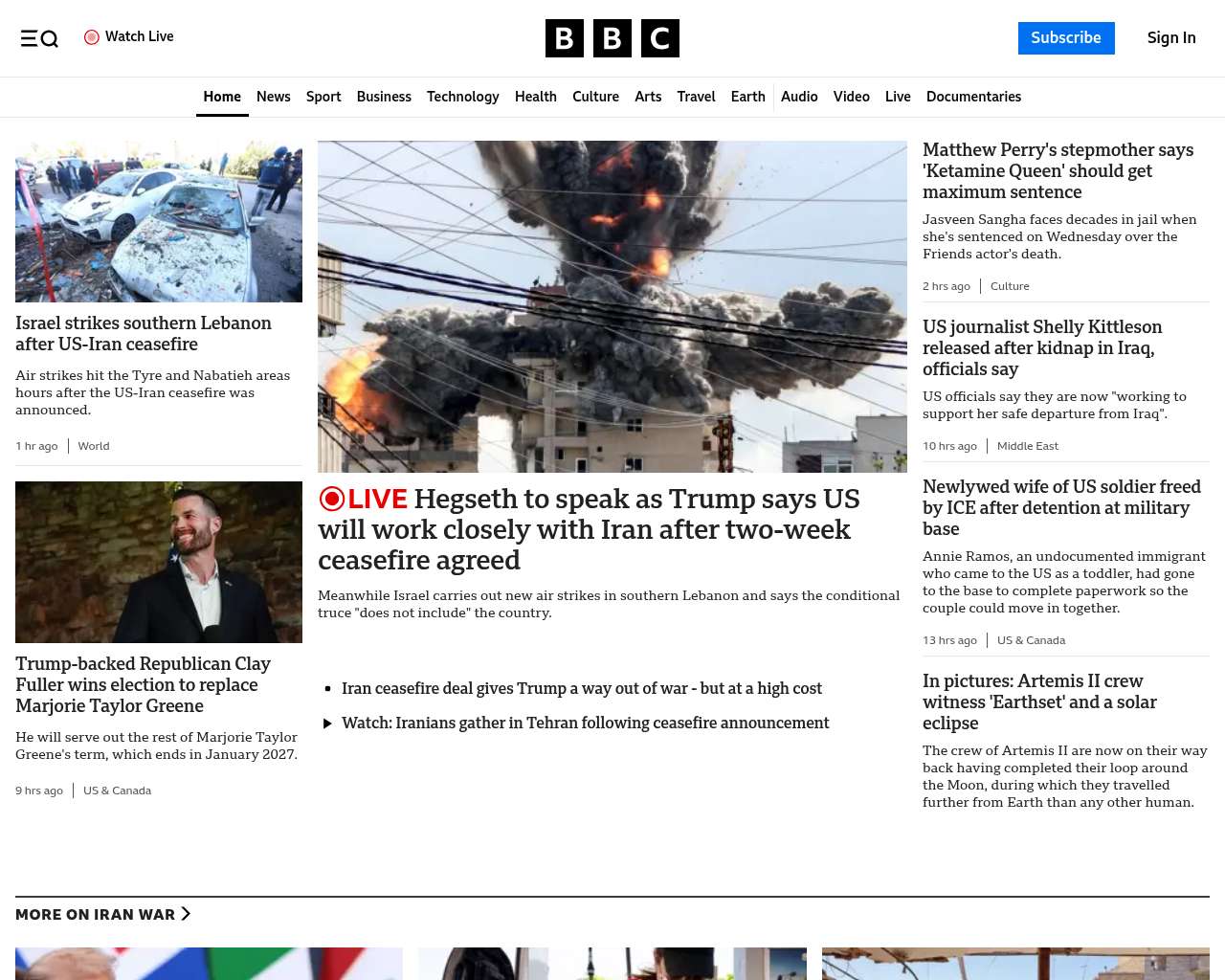Open the explosion image of lead story
The height and width of the screenshot is (980, 1225).
coord(612,306)
